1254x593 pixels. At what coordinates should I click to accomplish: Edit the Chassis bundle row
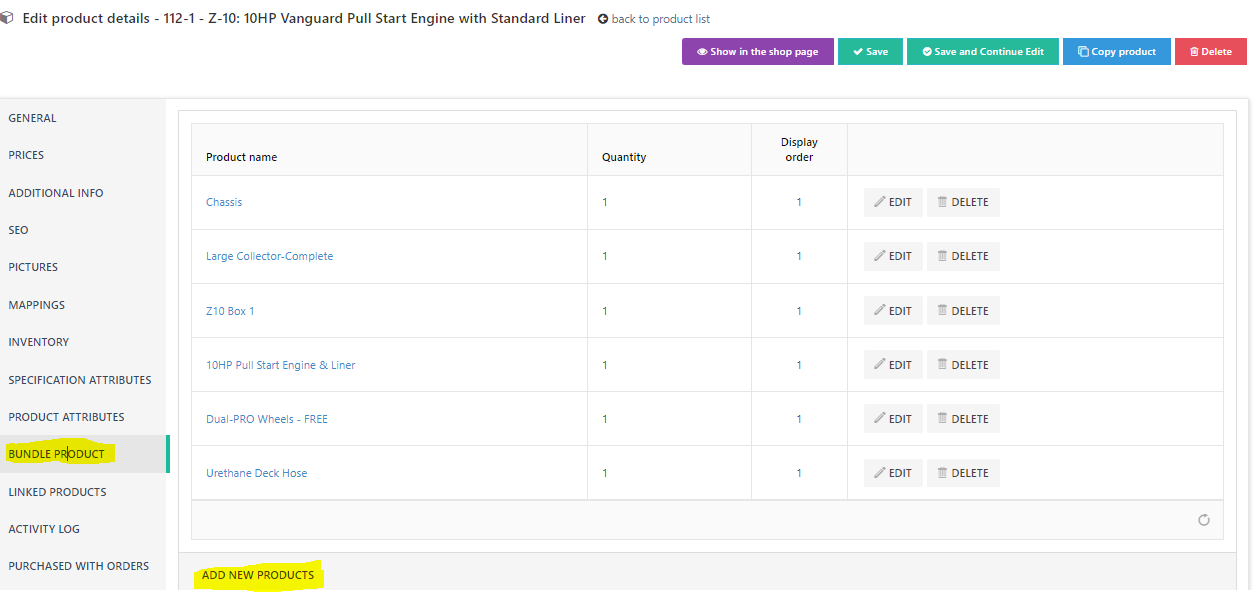click(893, 202)
